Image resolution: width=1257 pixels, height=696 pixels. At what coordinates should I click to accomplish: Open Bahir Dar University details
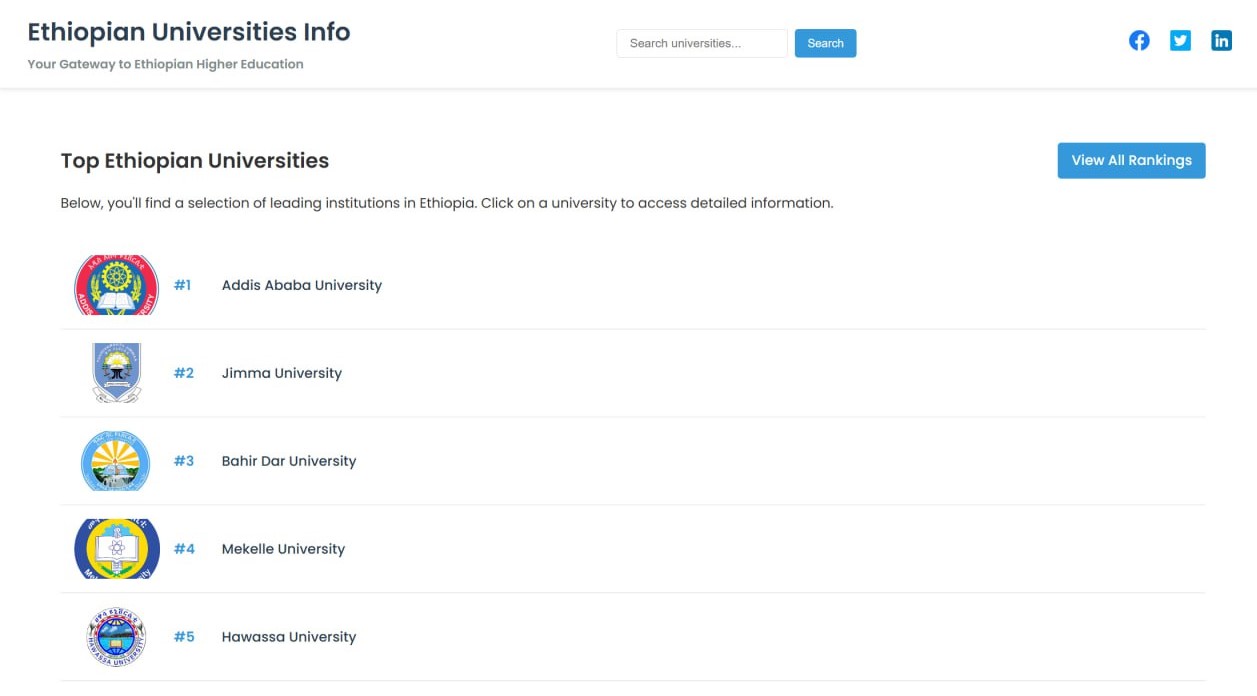point(289,461)
